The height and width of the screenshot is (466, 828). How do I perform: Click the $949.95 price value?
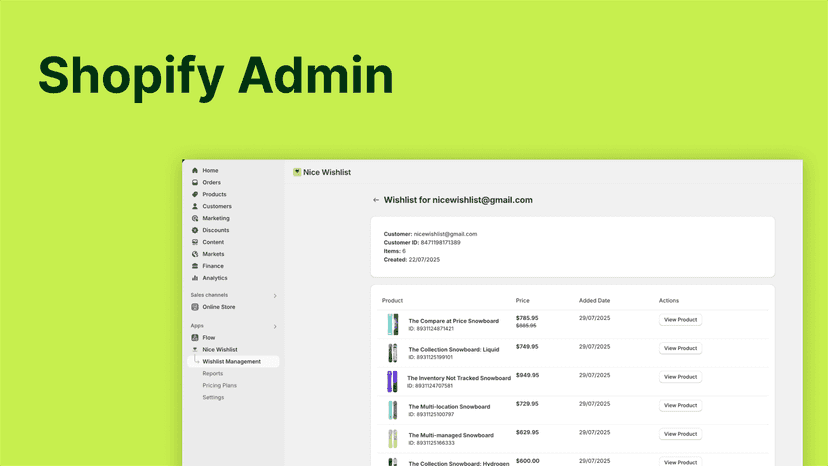click(x=527, y=375)
